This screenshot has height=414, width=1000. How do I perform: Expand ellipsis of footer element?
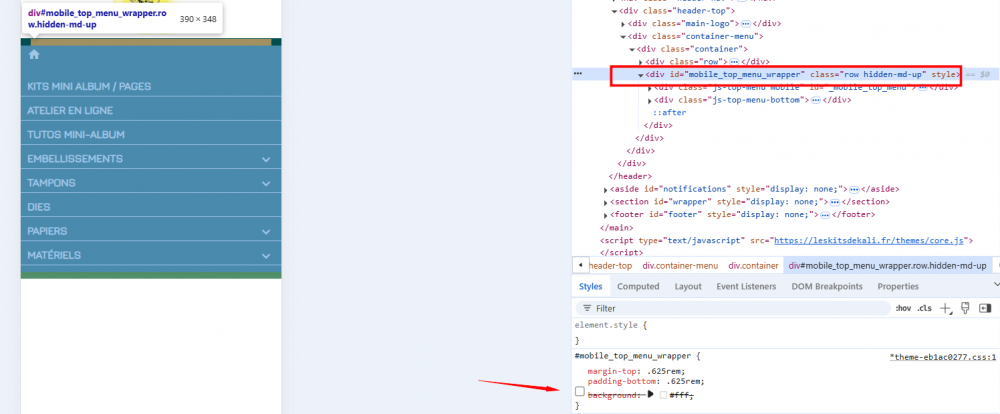825,215
